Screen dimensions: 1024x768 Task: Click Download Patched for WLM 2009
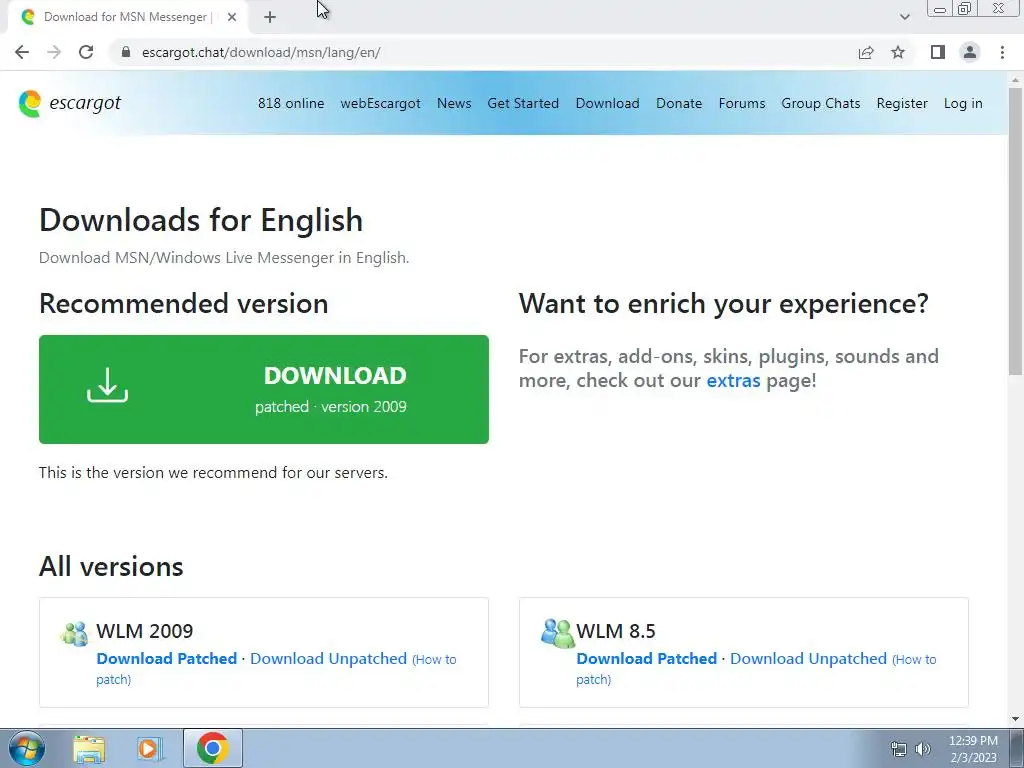point(167,658)
